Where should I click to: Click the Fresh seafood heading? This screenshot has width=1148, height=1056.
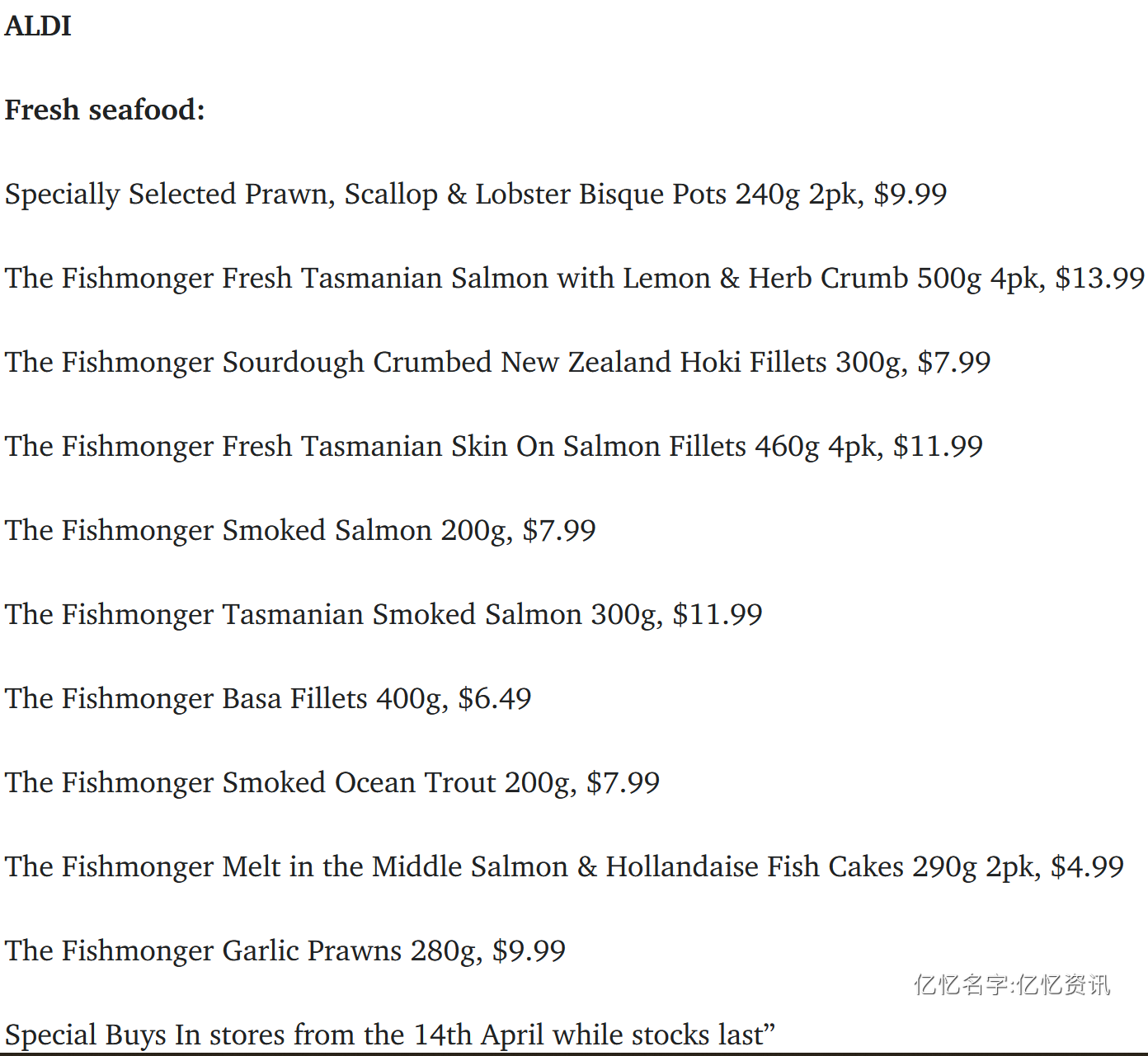point(105,110)
